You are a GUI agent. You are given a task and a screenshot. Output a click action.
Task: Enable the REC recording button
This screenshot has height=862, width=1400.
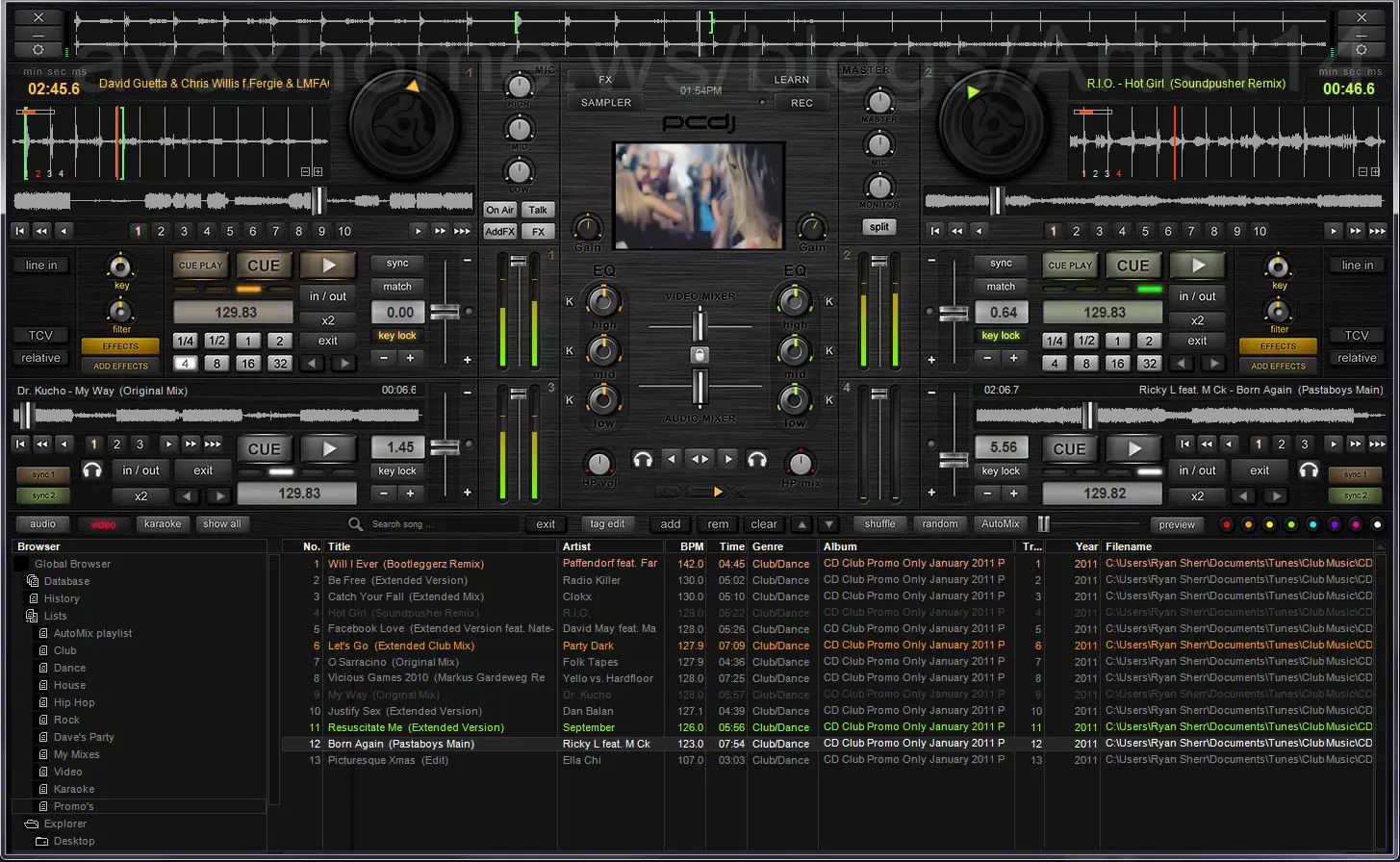[x=801, y=103]
